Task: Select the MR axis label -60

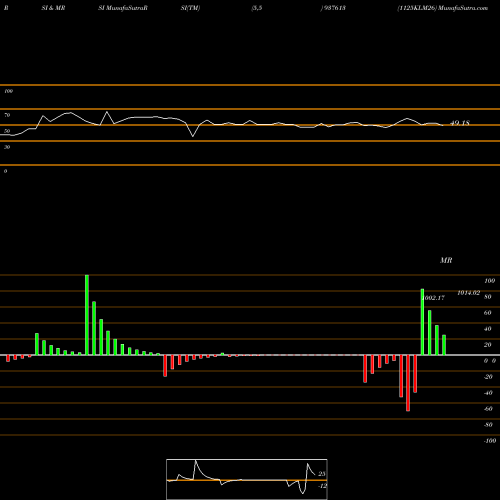Action: click(x=488, y=409)
